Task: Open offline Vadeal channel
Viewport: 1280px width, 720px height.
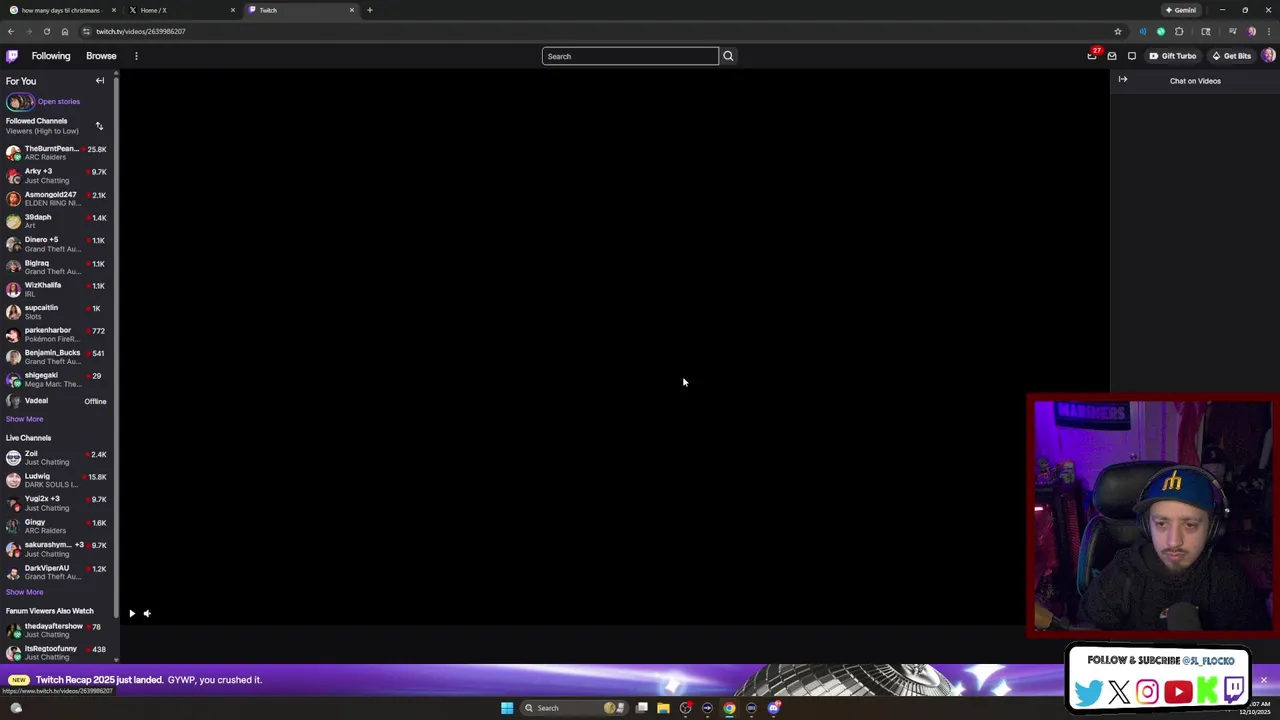Action: click(x=57, y=401)
